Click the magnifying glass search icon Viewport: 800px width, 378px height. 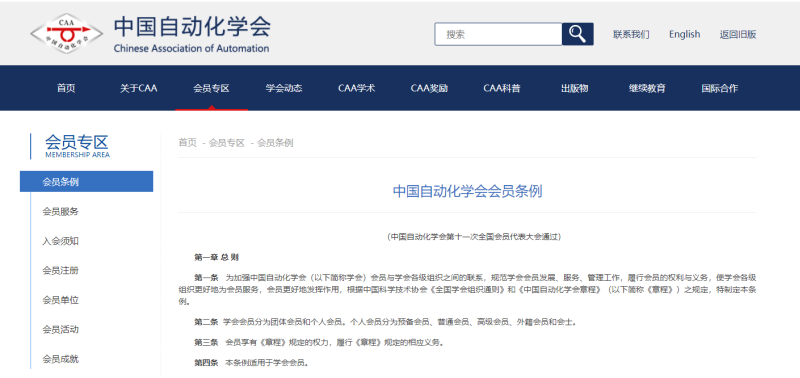pos(578,34)
